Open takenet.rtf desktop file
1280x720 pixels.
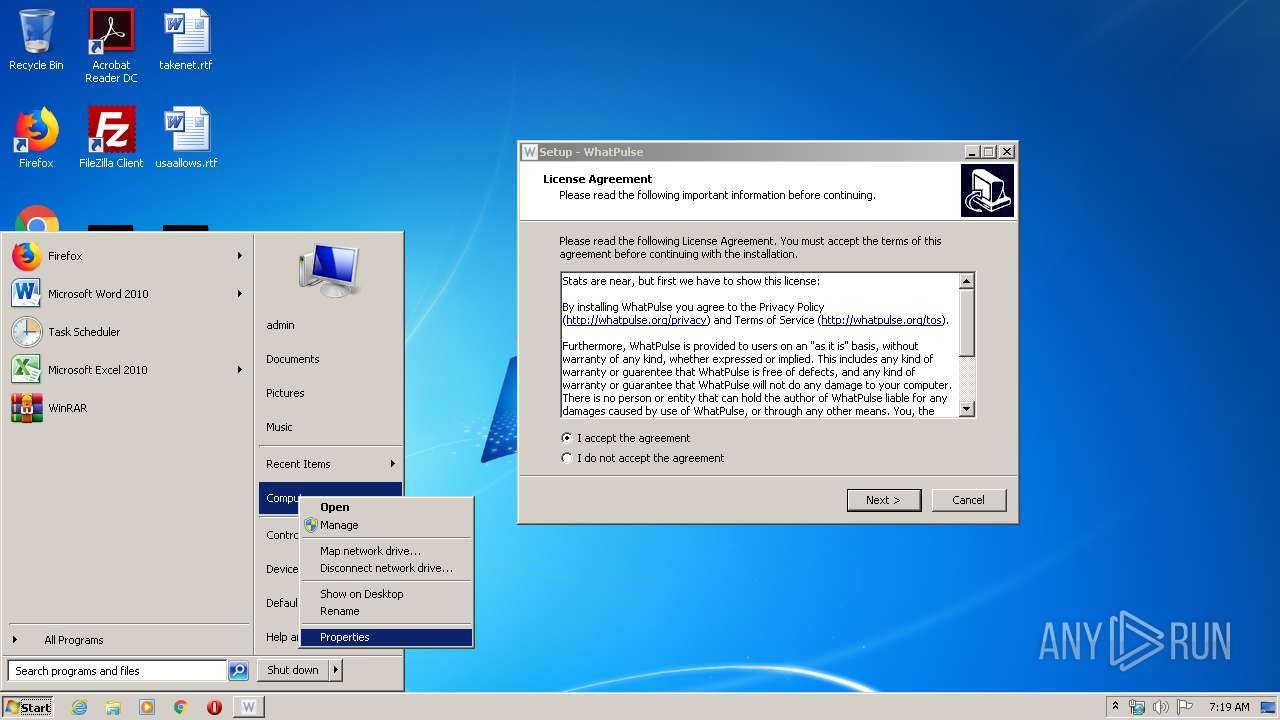click(x=186, y=40)
